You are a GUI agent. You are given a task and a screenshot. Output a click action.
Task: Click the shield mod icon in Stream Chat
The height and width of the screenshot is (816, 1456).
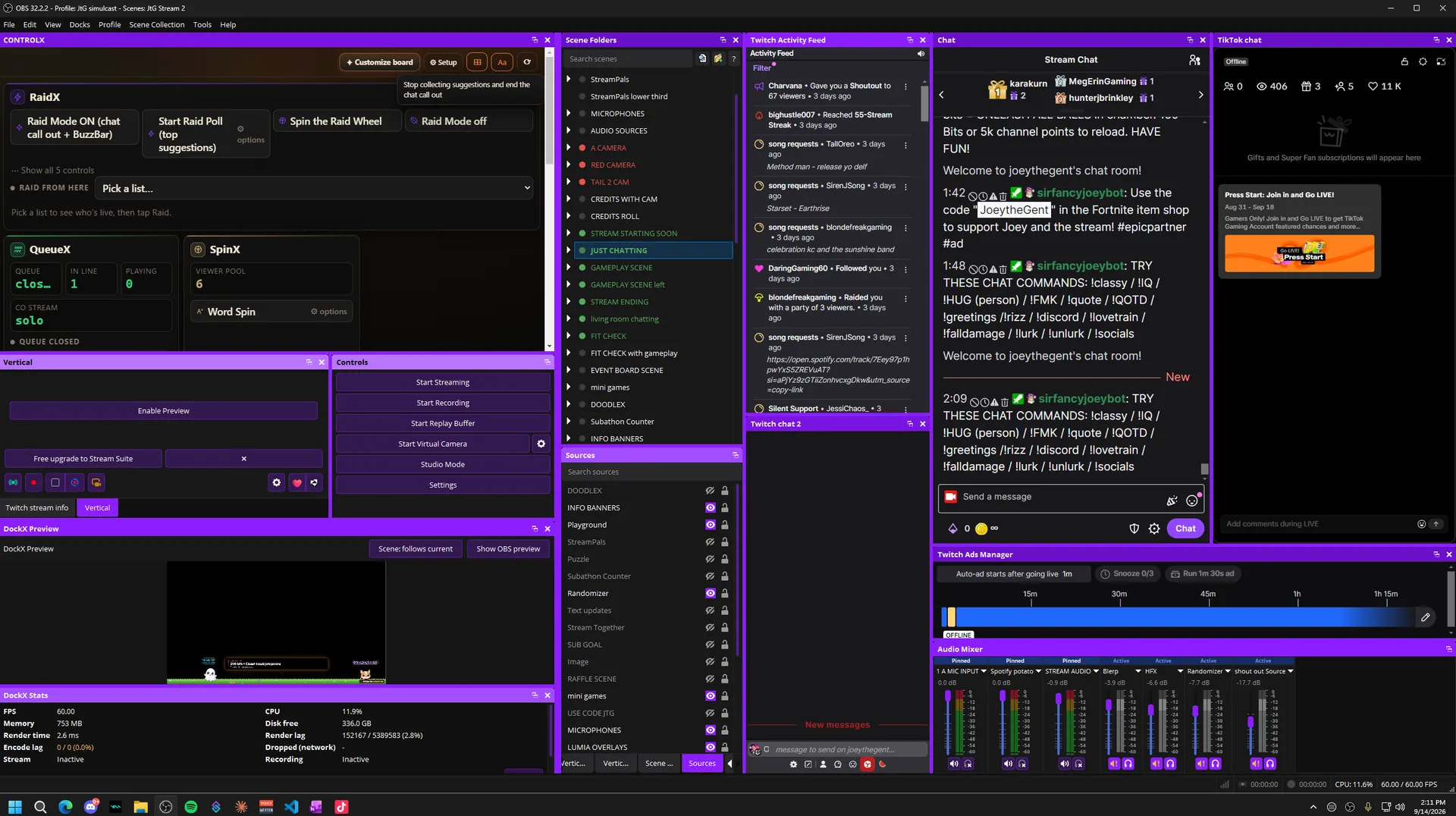tap(1134, 529)
